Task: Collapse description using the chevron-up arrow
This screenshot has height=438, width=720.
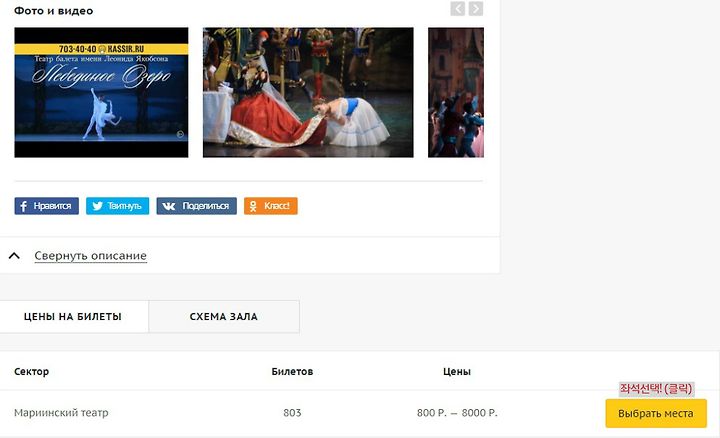Action: pyautogui.click(x=14, y=256)
